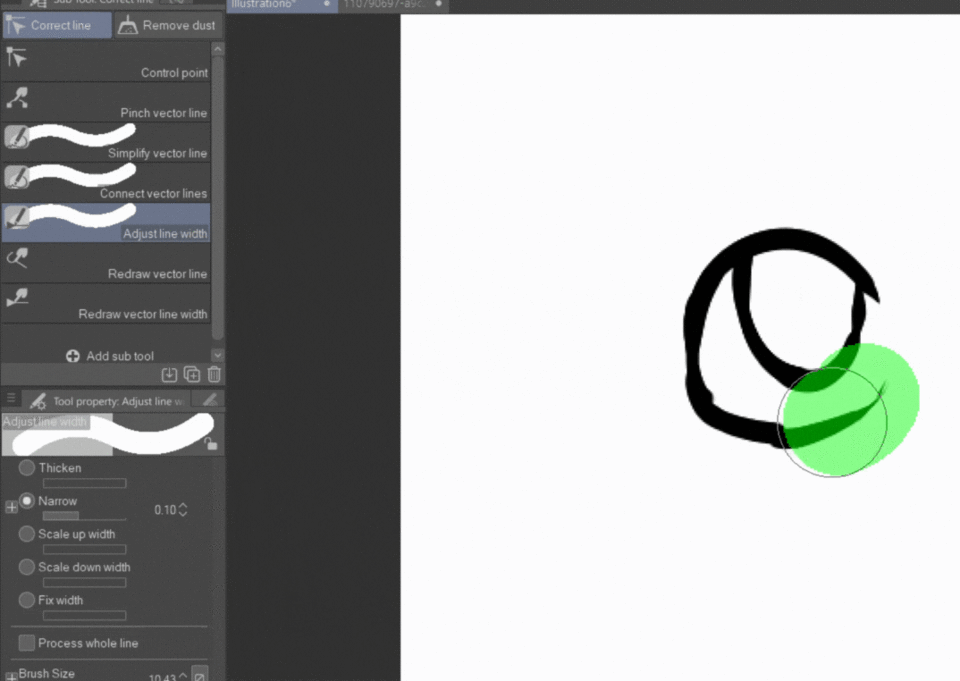The height and width of the screenshot is (681, 960).
Task: Expand the Brush Size plus icon
Action: click(x=11, y=677)
